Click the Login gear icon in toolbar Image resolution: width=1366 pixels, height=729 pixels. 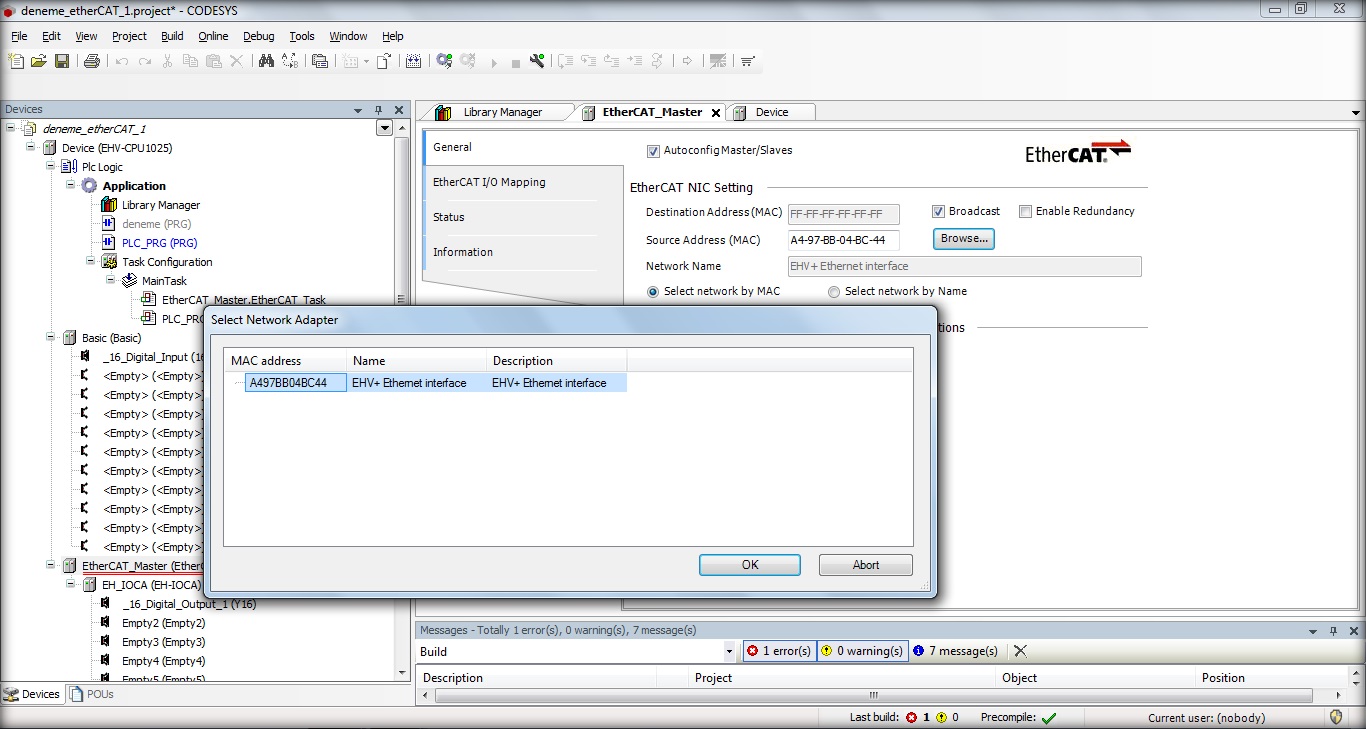pyautogui.click(x=445, y=61)
